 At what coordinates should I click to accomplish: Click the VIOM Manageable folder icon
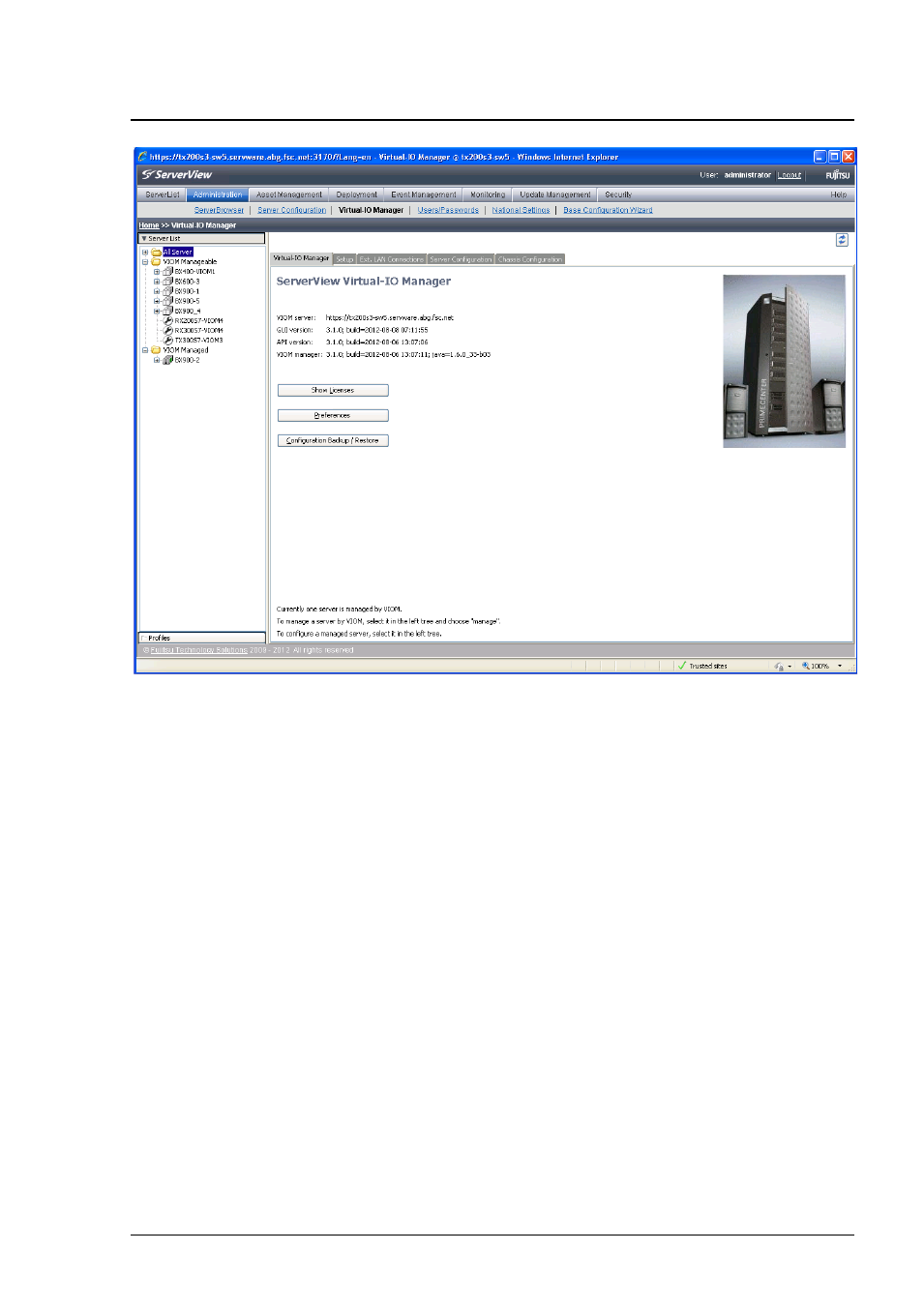[156, 261]
